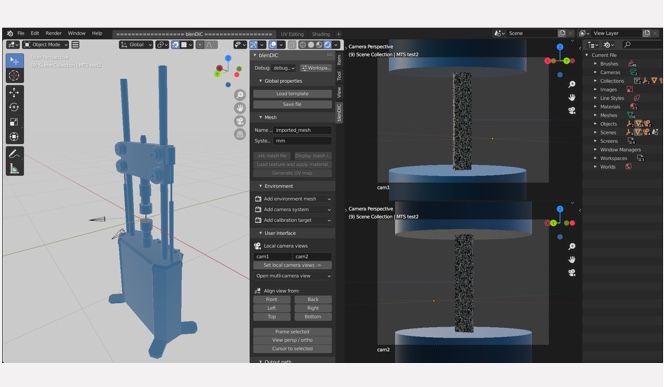Click pan hand icon in User Perspective viewport
This screenshot has height=387, width=664.
[x=240, y=108]
